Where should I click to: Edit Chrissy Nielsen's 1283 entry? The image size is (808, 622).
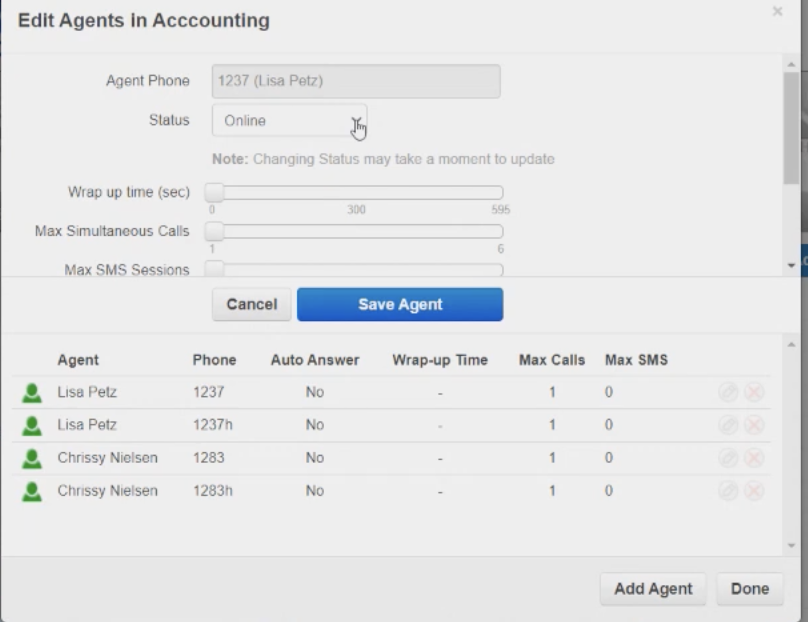728,459
